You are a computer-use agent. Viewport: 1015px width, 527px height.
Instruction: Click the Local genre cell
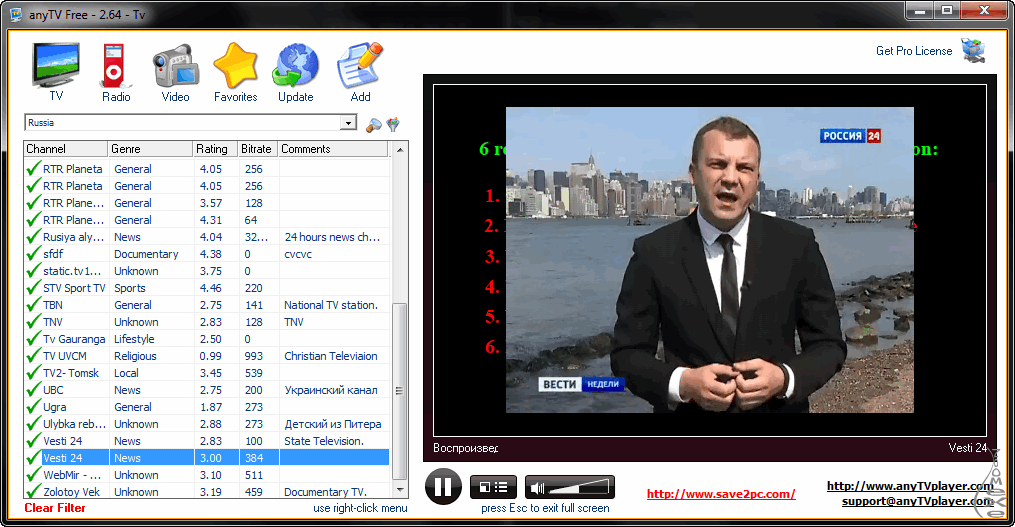tap(126, 373)
